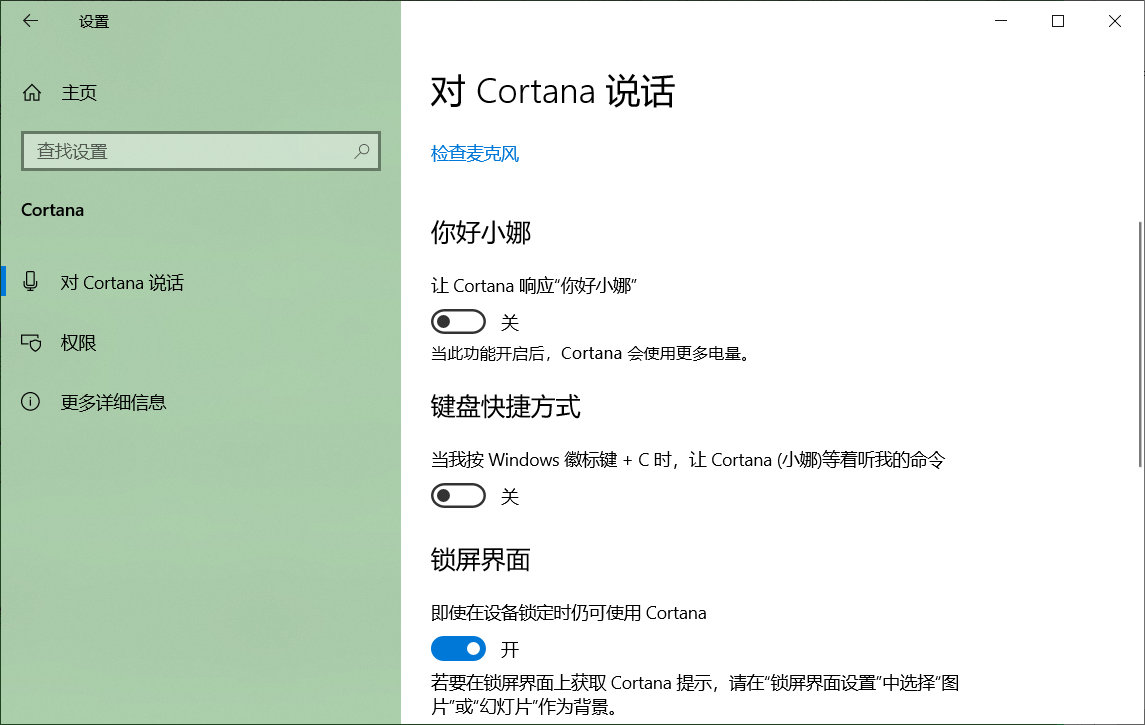This screenshot has height=725, width=1145.
Task: Close the Settings window
Action: coord(1114,20)
